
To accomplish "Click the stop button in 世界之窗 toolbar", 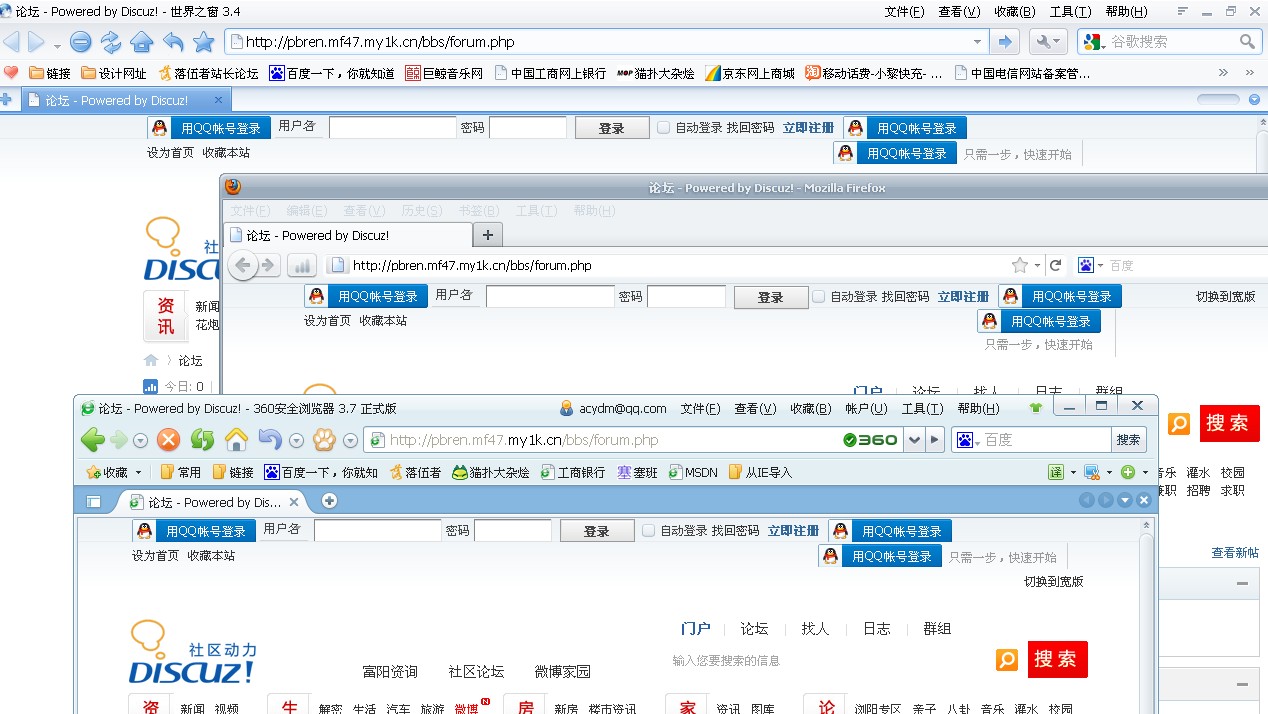I will (x=81, y=42).
